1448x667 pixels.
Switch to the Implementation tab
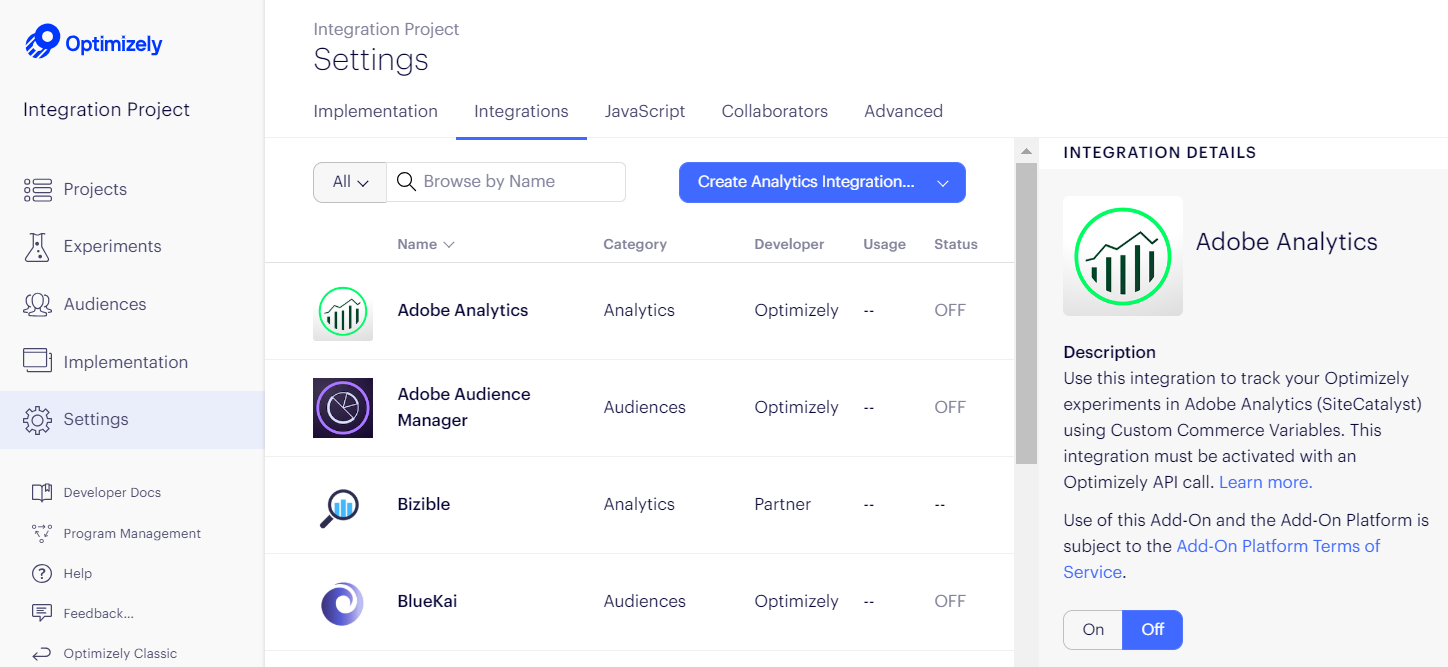[375, 111]
